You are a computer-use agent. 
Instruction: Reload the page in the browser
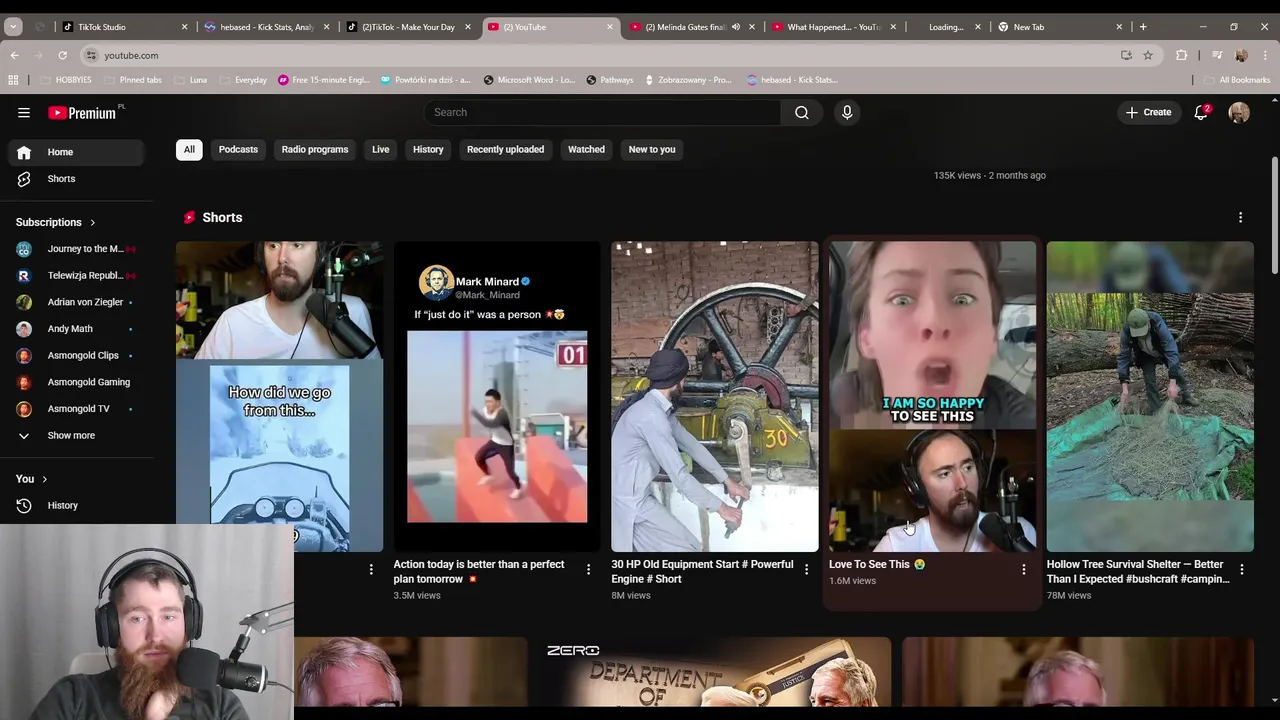point(62,55)
